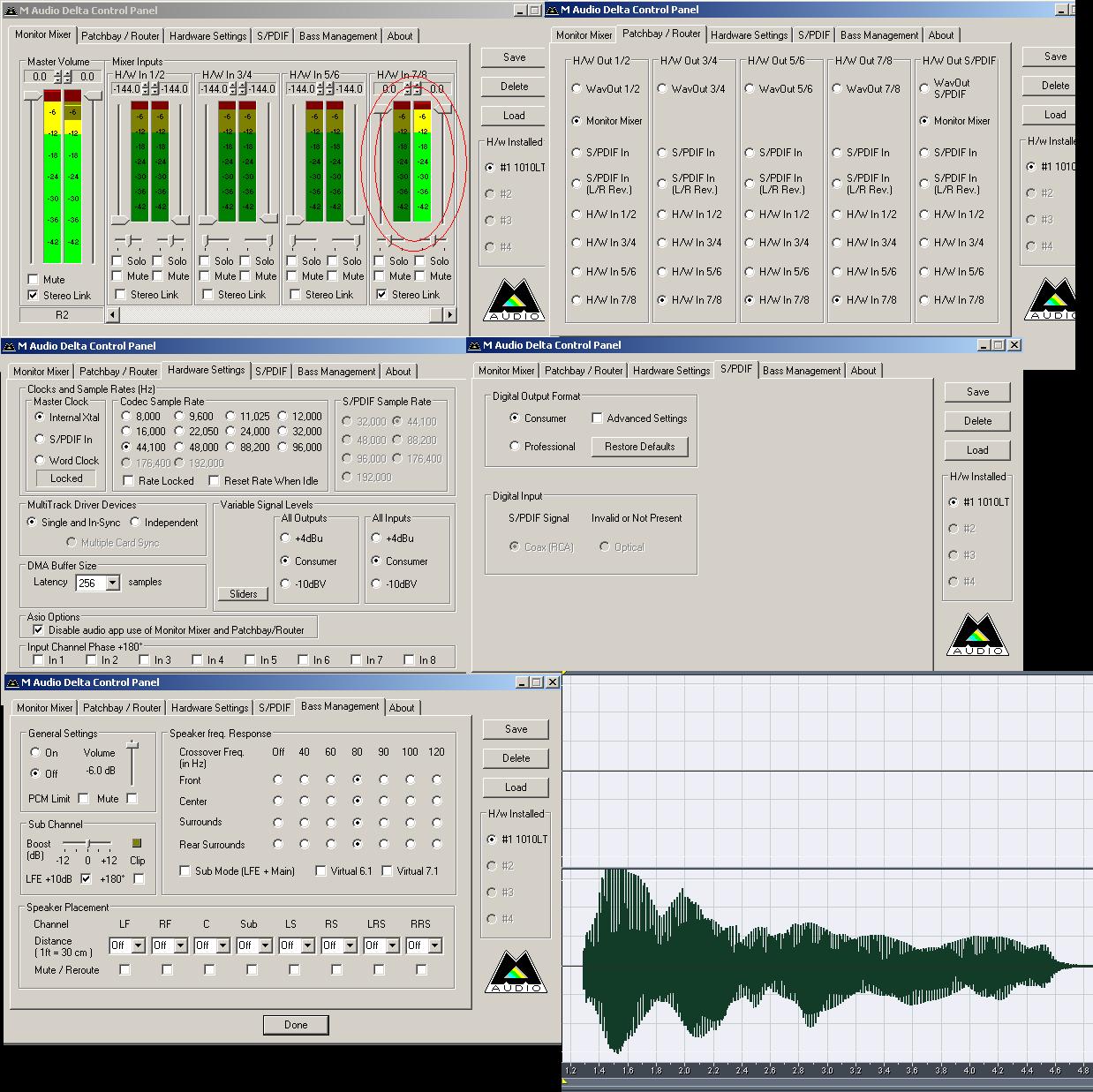Open Sub distance dropdown
This screenshot has width=1093, height=1092.
click(x=266, y=945)
